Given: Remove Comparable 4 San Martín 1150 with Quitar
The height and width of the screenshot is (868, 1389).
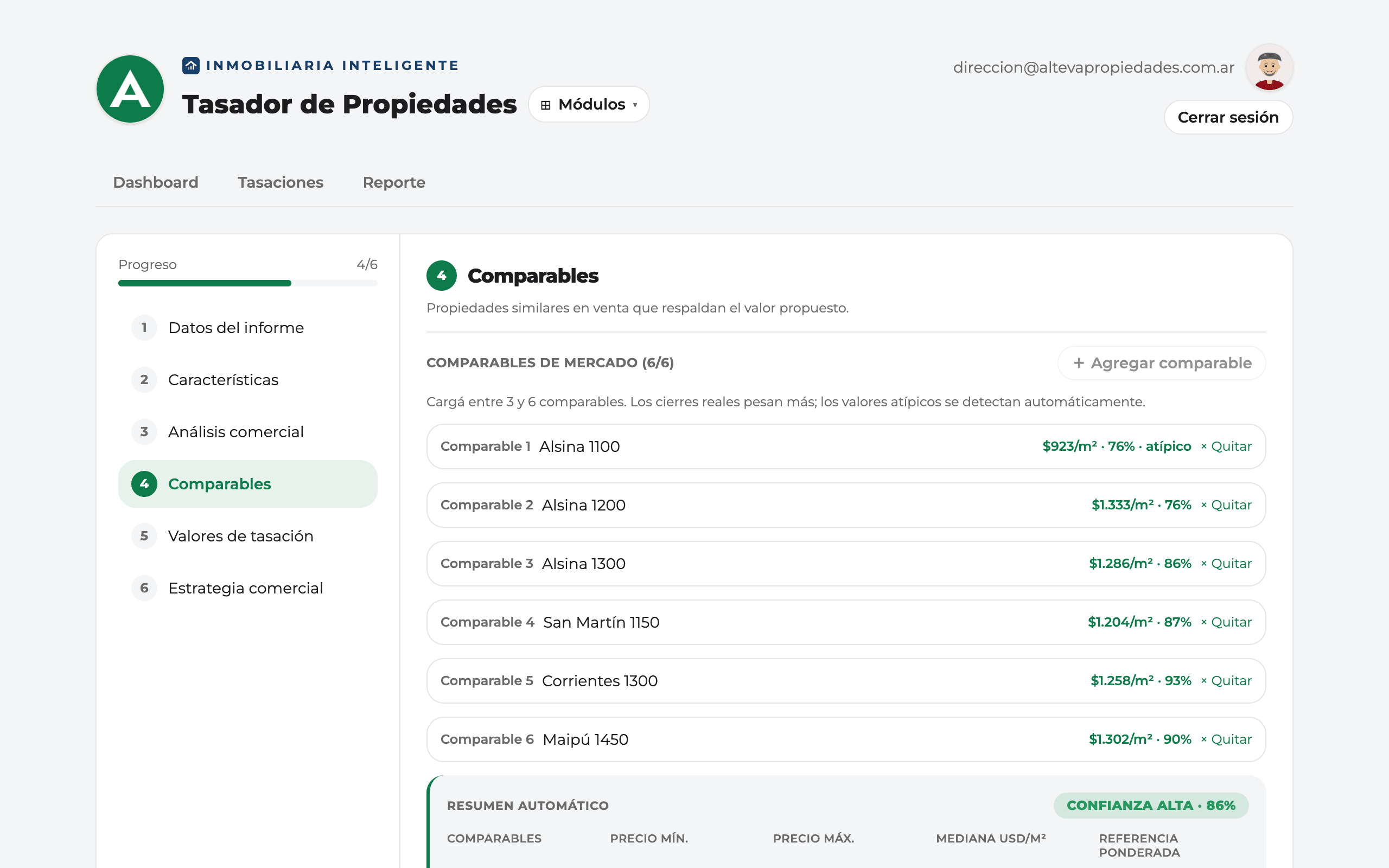Looking at the screenshot, I should [x=1226, y=622].
